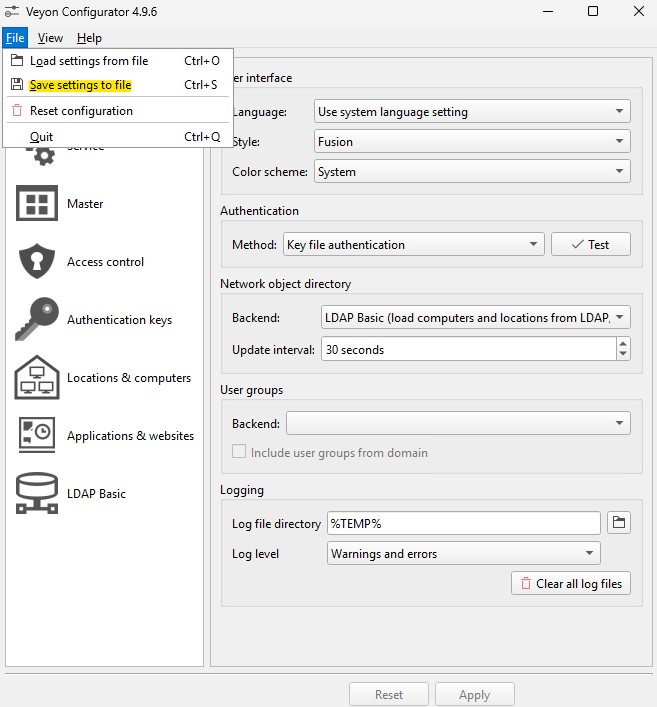
Task: Click the Save settings floppy disk icon
Action: (17, 84)
